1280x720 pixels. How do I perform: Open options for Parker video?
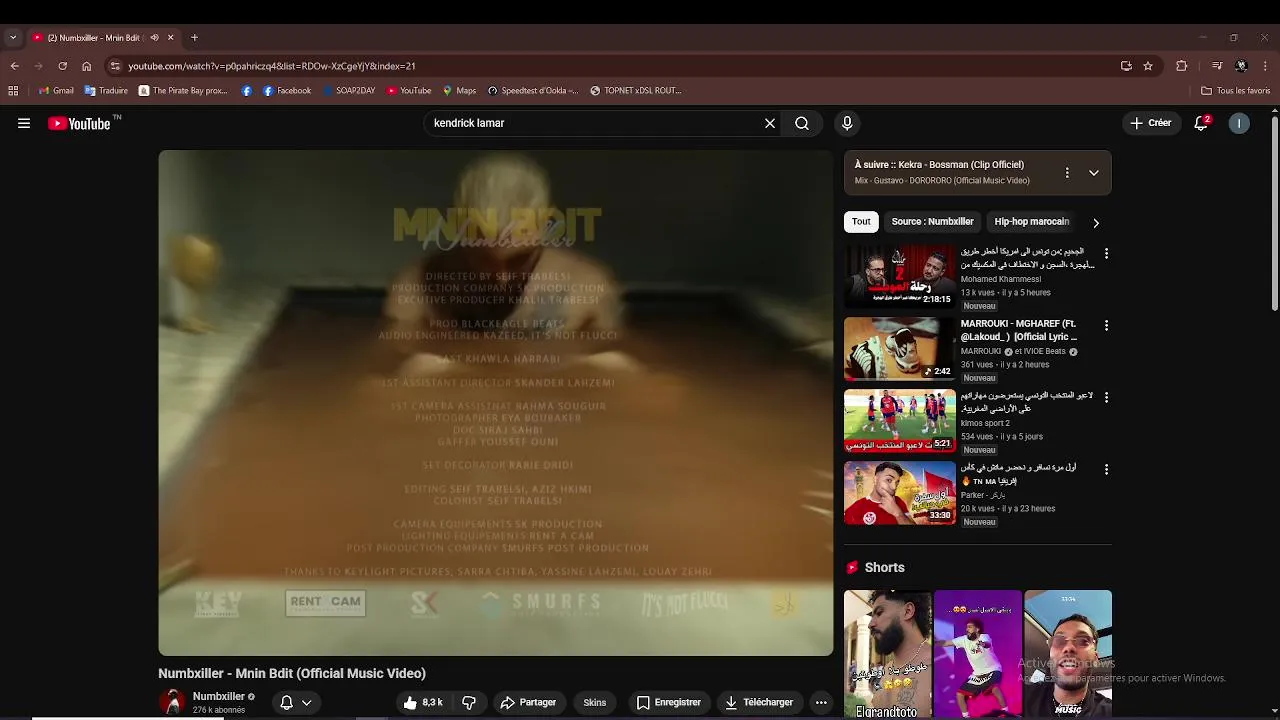pyautogui.click(x=1106, y=469)
